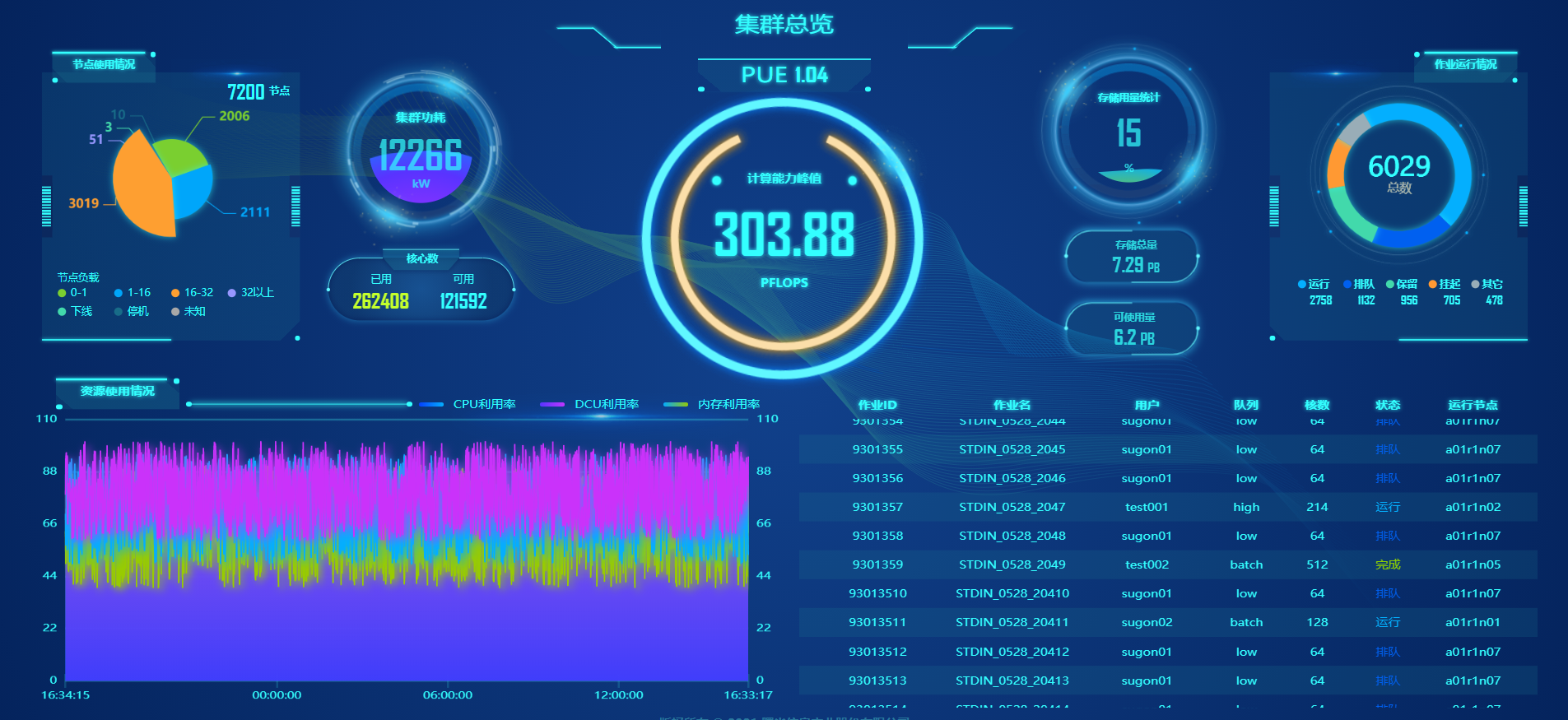This screenshot has height=720, width=1568.
Task: Click the 排队 job status legend dot
Action: coord(1347,285)
